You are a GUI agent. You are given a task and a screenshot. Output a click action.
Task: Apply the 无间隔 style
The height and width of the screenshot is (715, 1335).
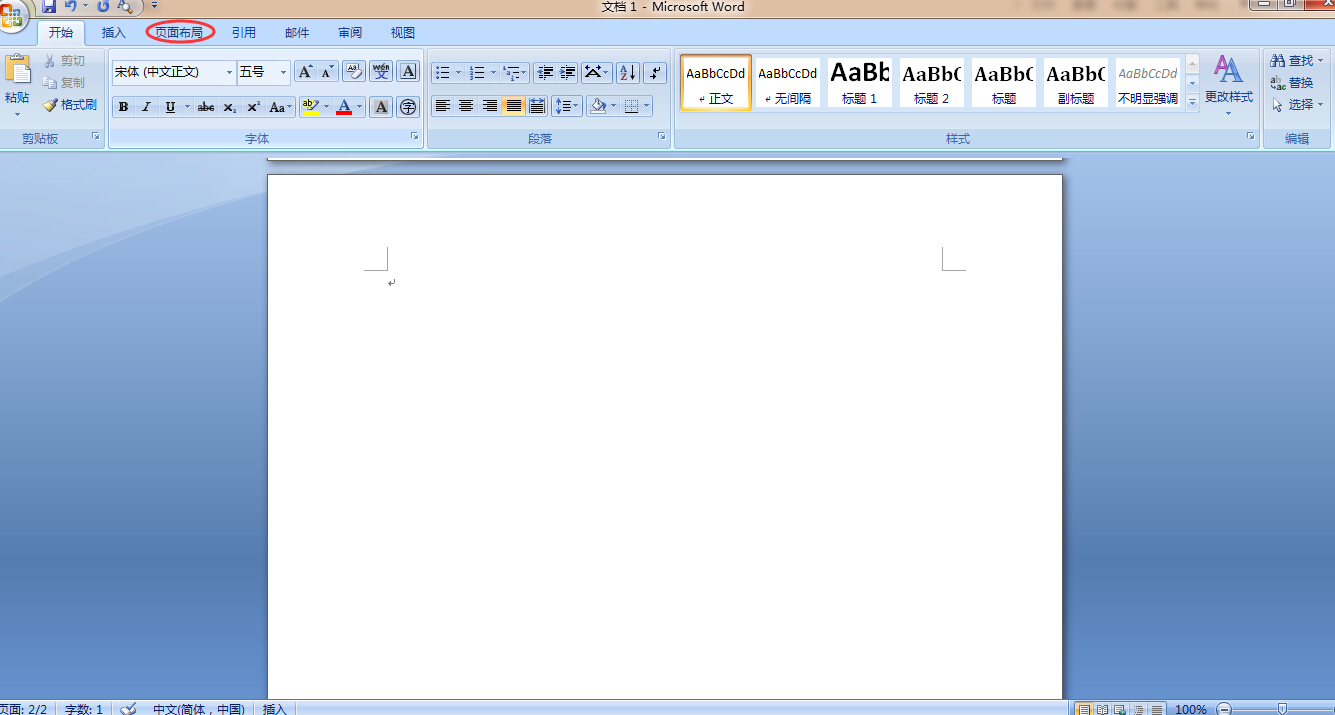788,83
